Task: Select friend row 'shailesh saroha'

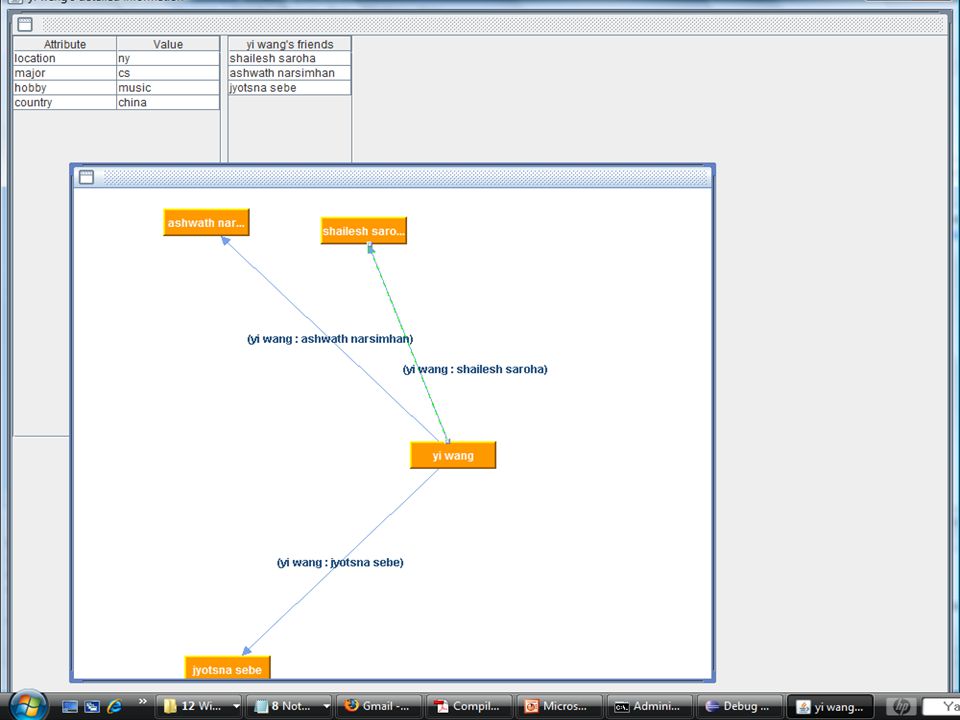Action: click(x=290, y=58)
